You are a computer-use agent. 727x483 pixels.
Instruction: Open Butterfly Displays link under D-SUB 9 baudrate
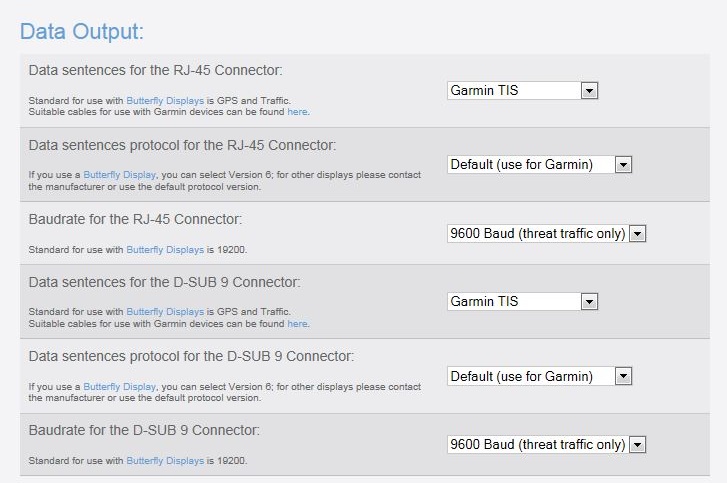pyautogui.click(x=165, y=461)
